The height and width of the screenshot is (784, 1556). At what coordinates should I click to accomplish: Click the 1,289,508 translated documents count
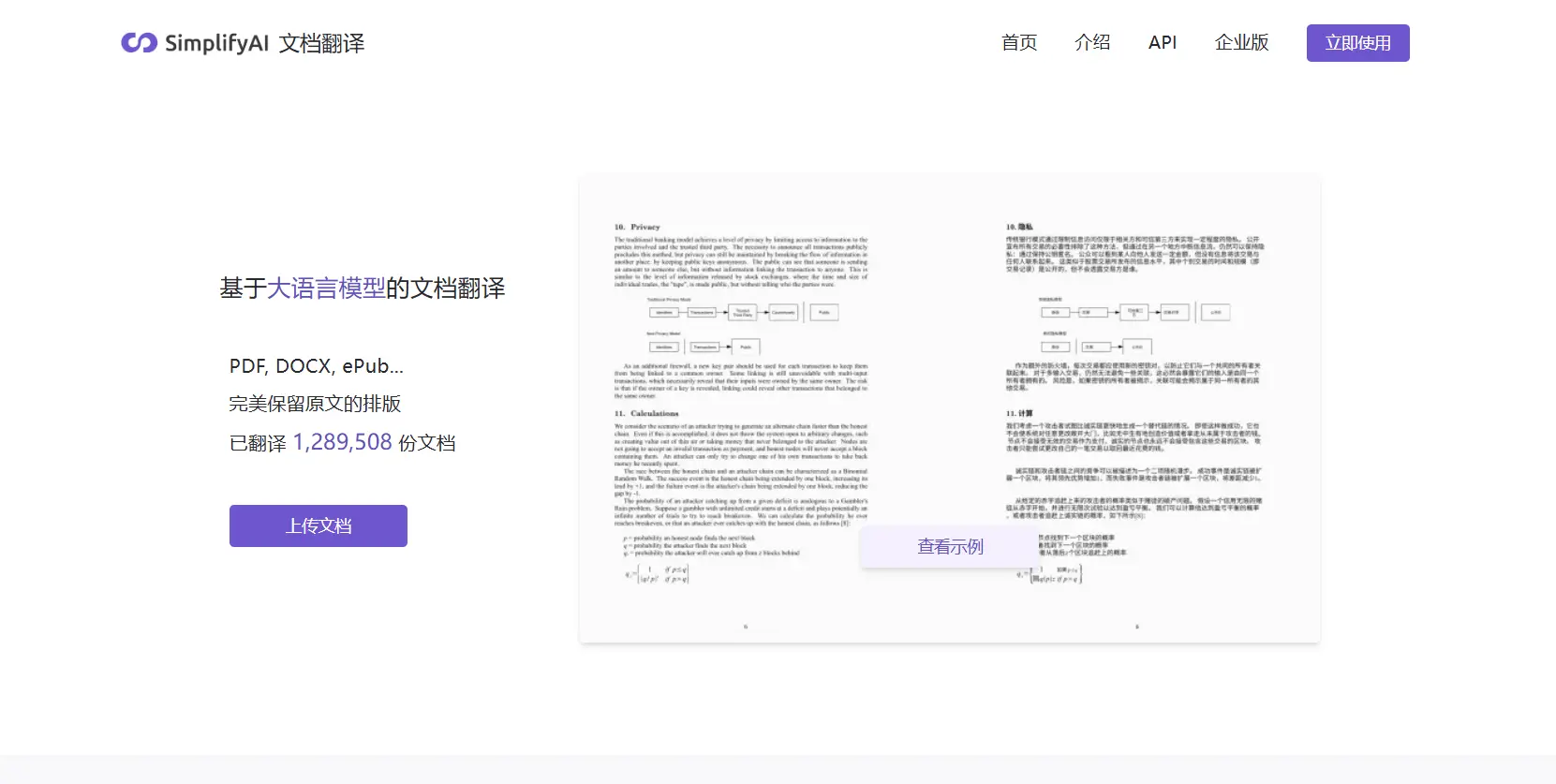(x=342, y=442)
